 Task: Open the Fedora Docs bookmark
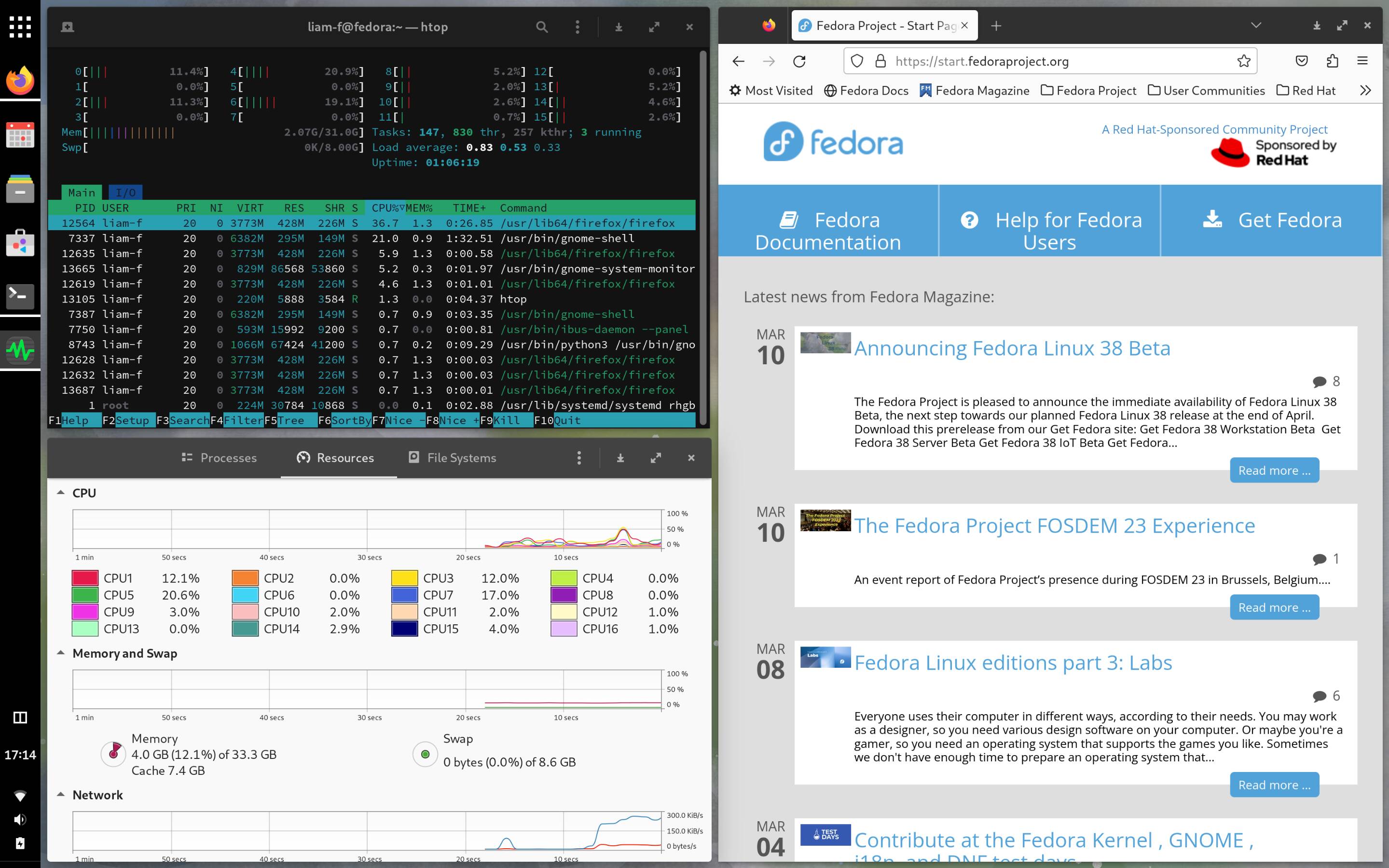click(866, 91)
